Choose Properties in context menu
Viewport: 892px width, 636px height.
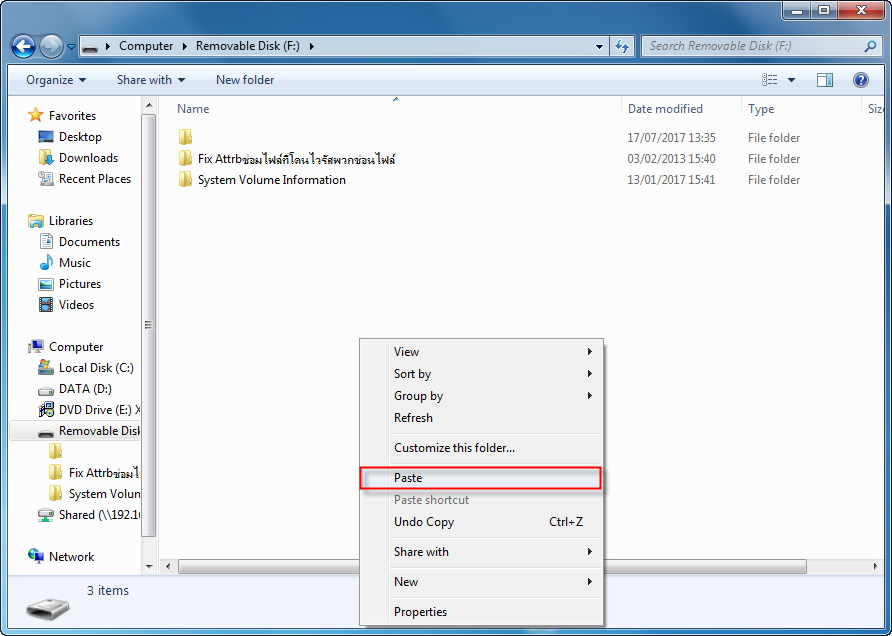point(481,612)
